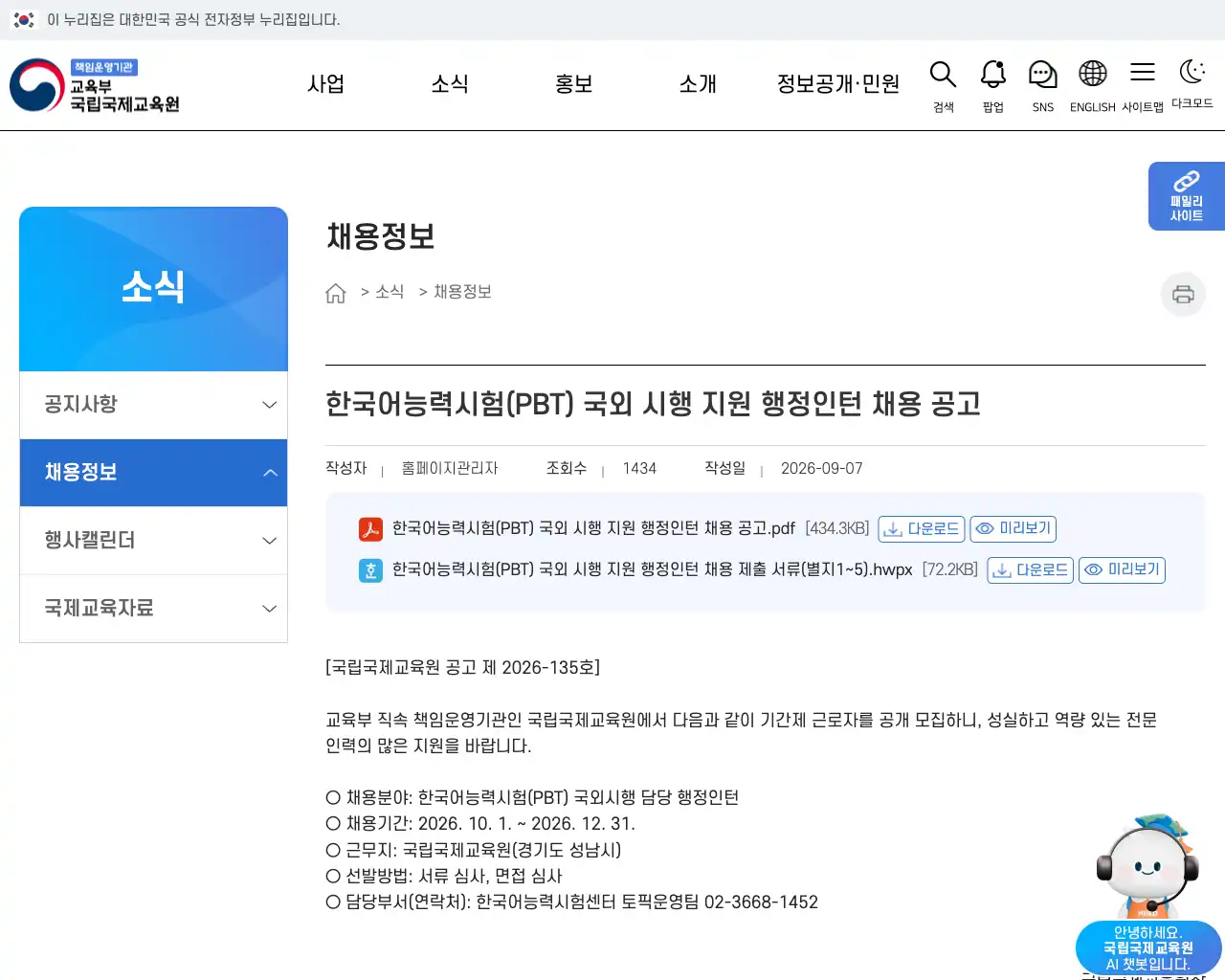Click the AI 챗봇 greeting bubble
Viewport: 1225px width, 980px height.
tap(1148, 948)
